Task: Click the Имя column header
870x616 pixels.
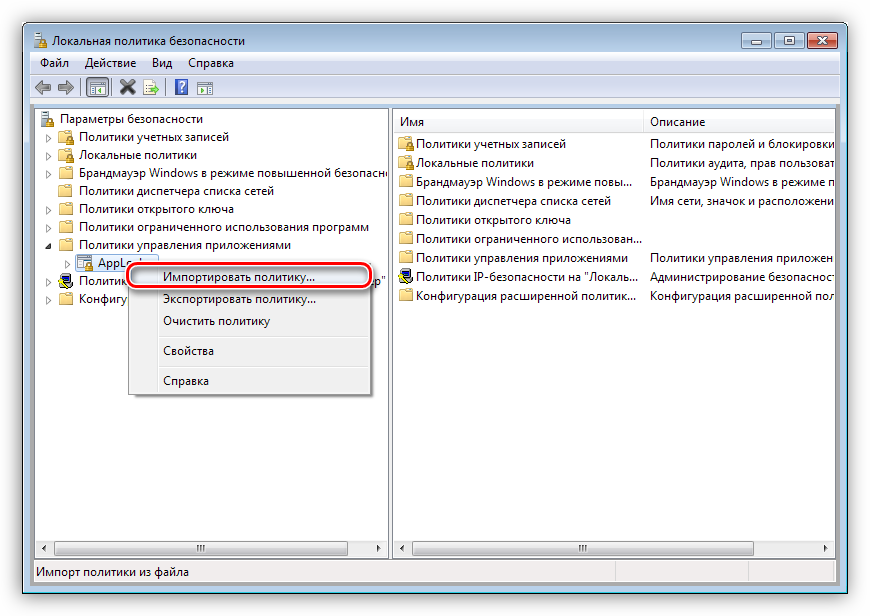Action: (x=517, y=122)
